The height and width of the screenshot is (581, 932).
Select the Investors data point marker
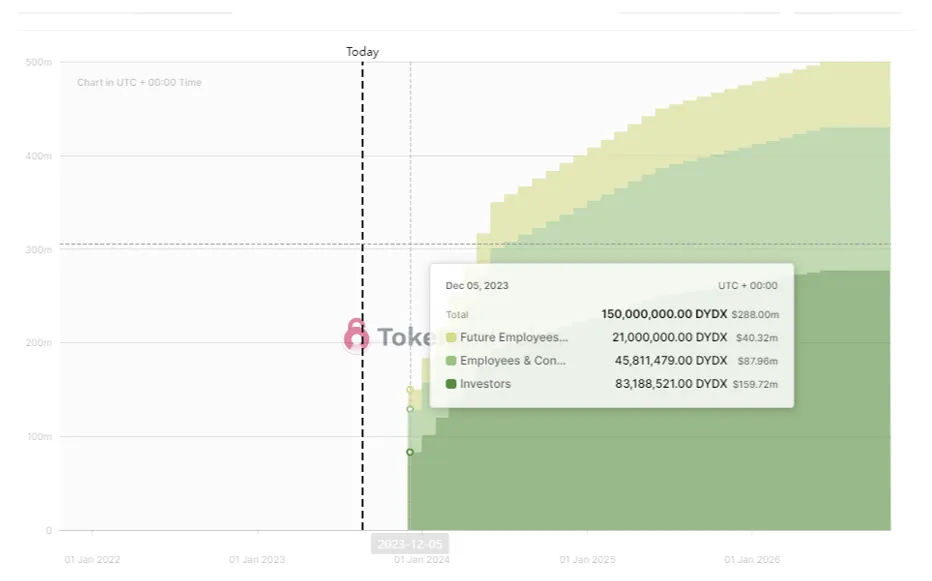click(410, 452)
